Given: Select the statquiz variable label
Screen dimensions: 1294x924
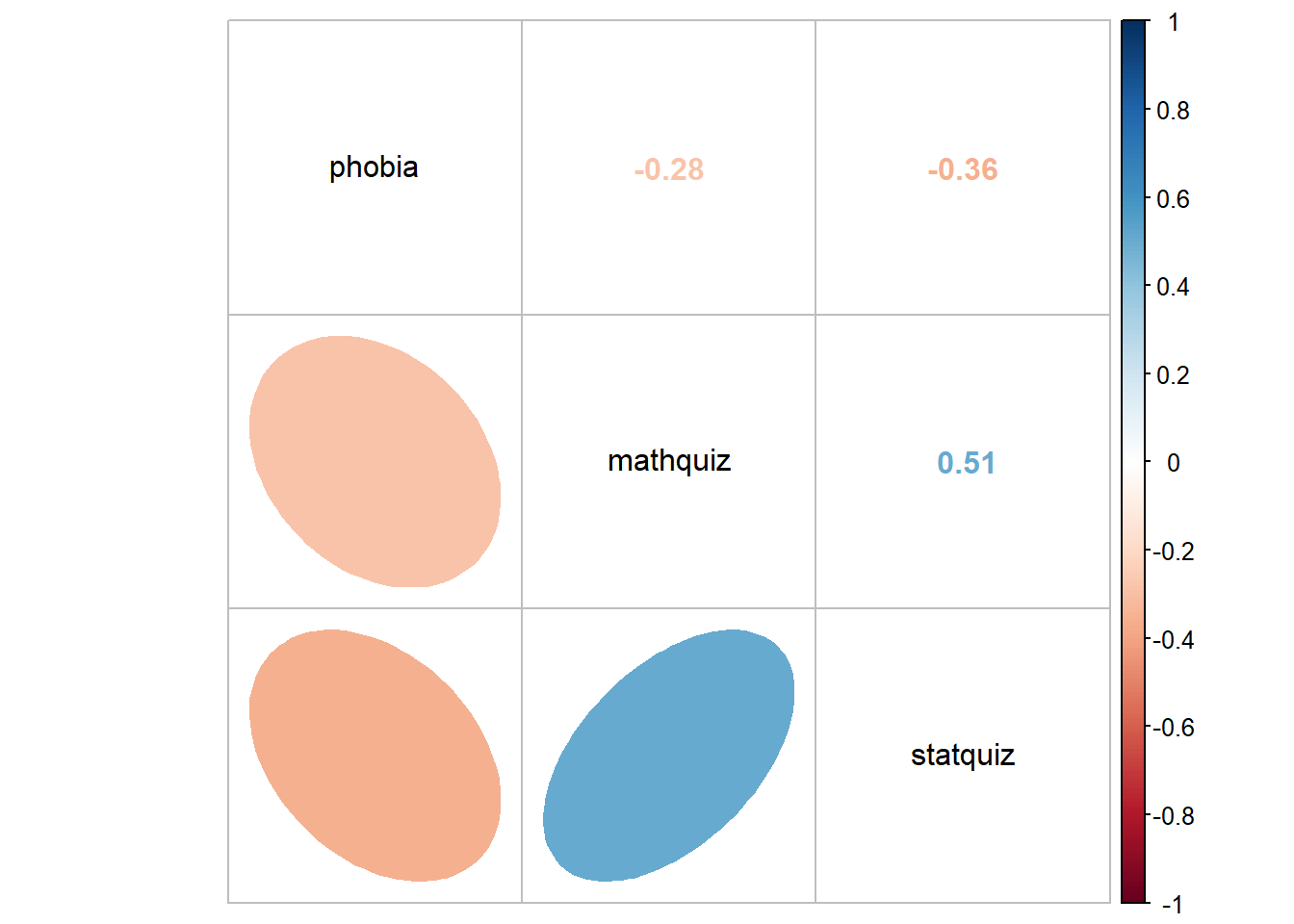Looking at the screenshot, I should coord(963,756).
